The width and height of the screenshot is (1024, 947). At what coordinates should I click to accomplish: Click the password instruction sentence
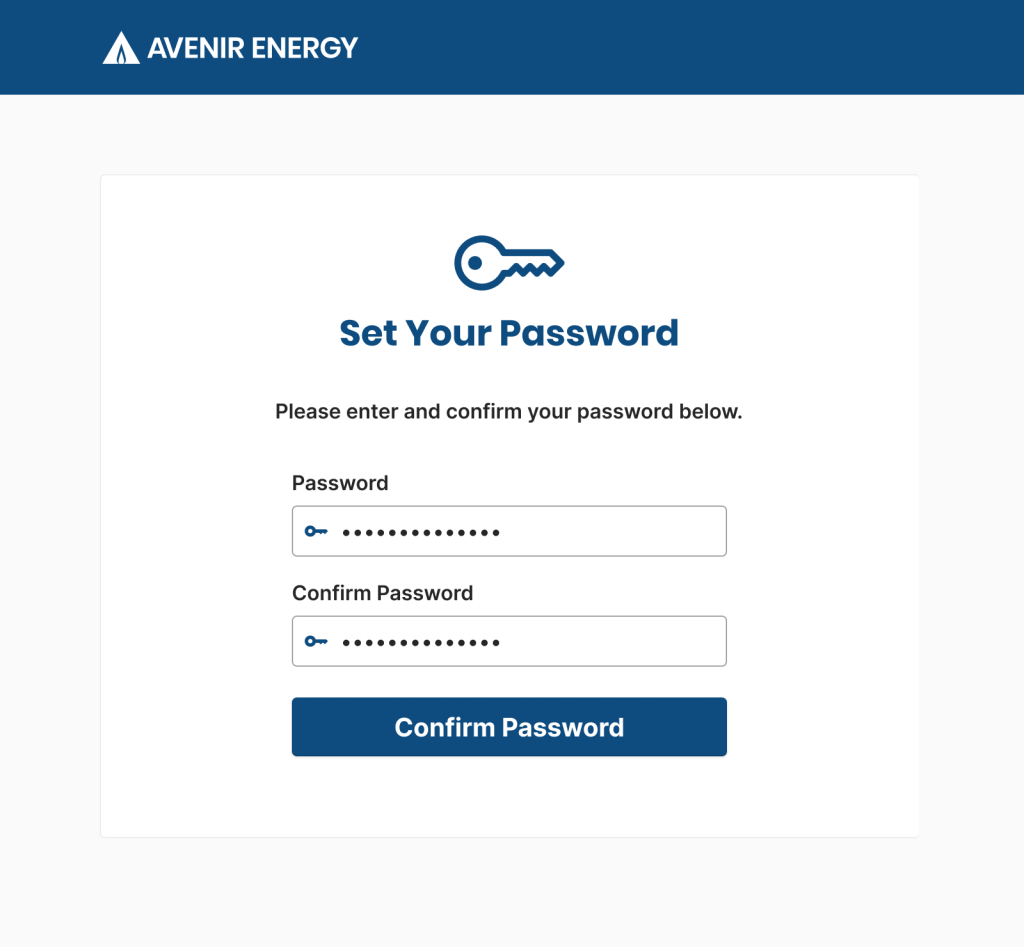[x=509, y=411]
